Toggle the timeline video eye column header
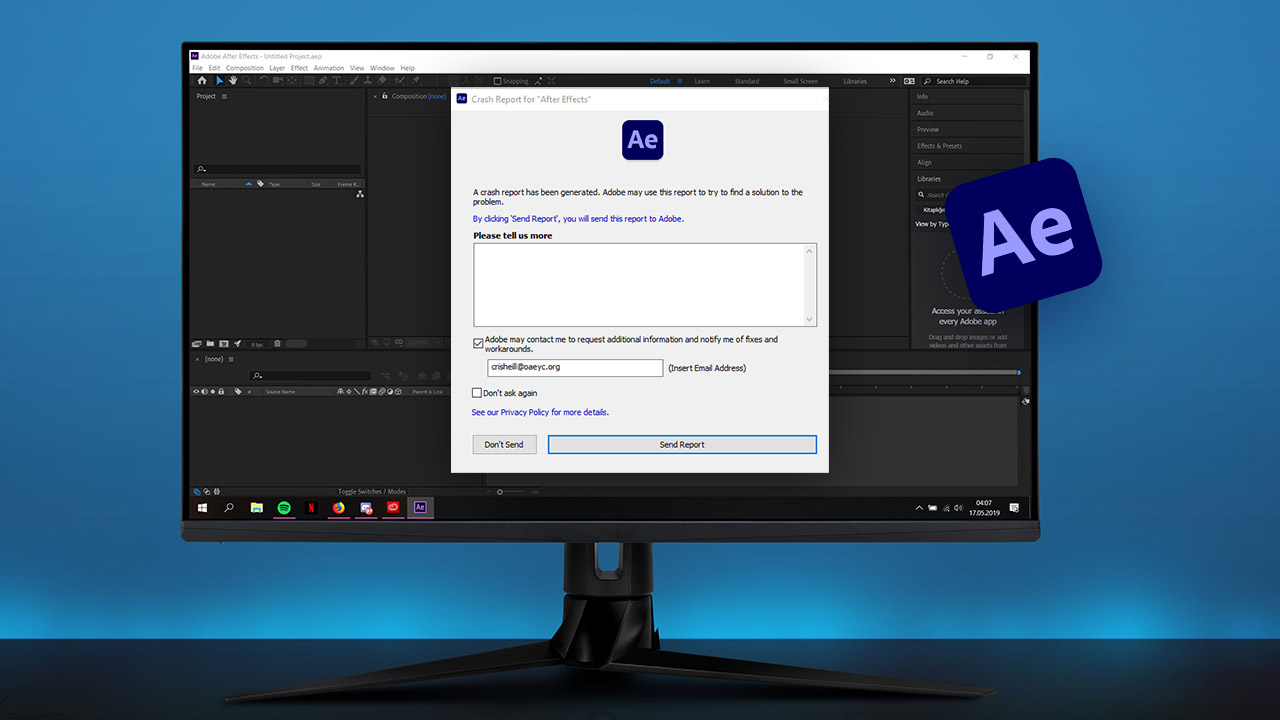The image size is (1280, 720). (x=196, y=391)
